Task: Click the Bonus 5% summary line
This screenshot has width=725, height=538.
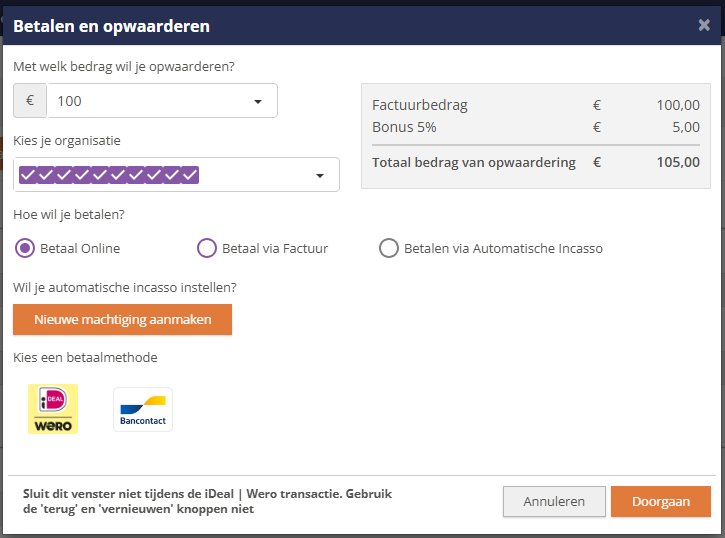Action: [404, 127]
